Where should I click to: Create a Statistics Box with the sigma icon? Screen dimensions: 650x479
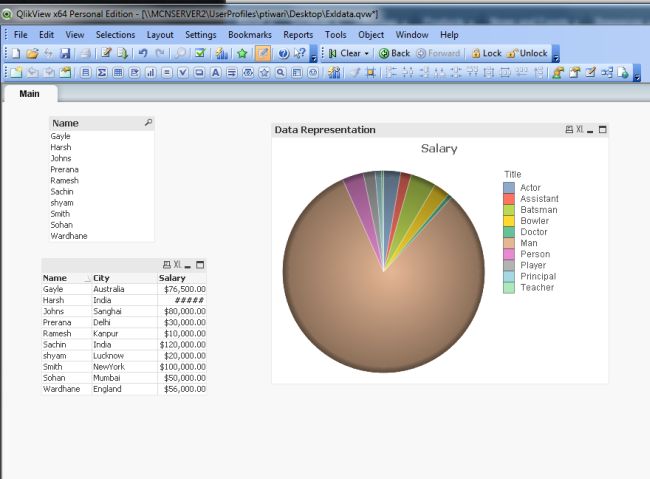pyautogui.click(x=102, y=73)
